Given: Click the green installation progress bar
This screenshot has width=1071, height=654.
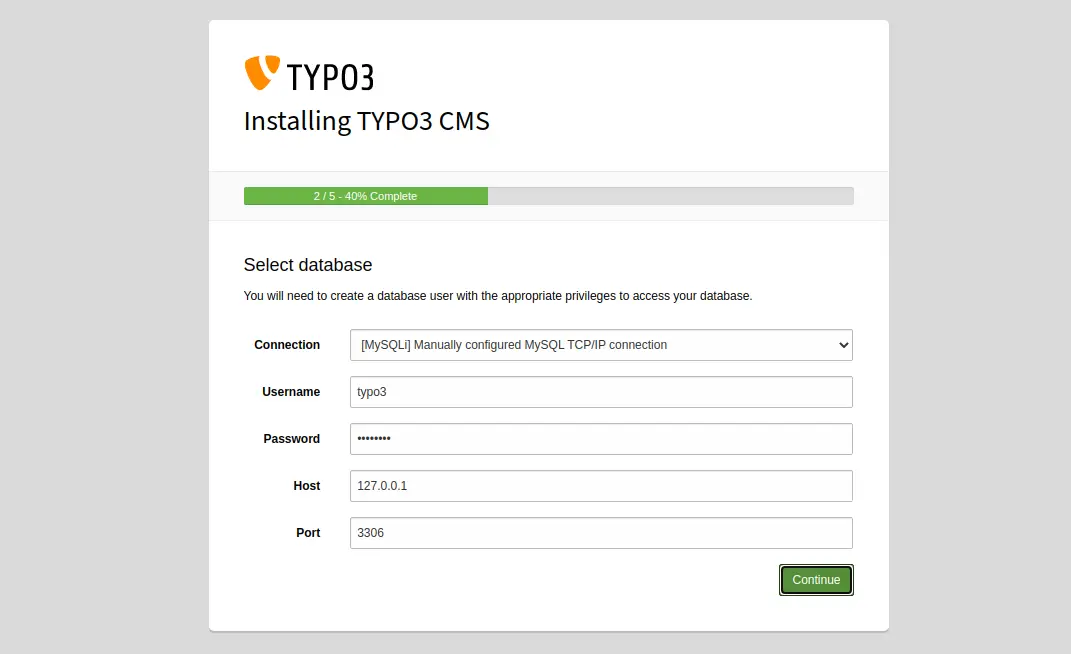Looking at the screenshot, I should 365,195.
